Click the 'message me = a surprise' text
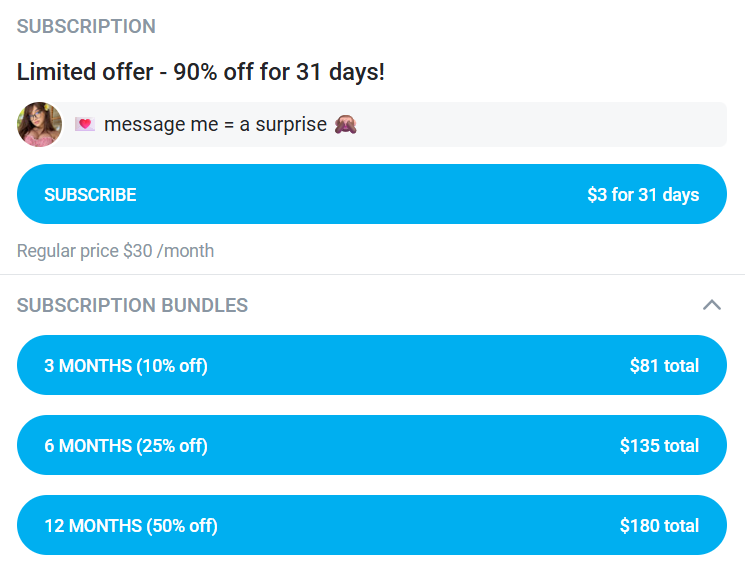This screenshot has height=569, width=745. coord(215,125)
